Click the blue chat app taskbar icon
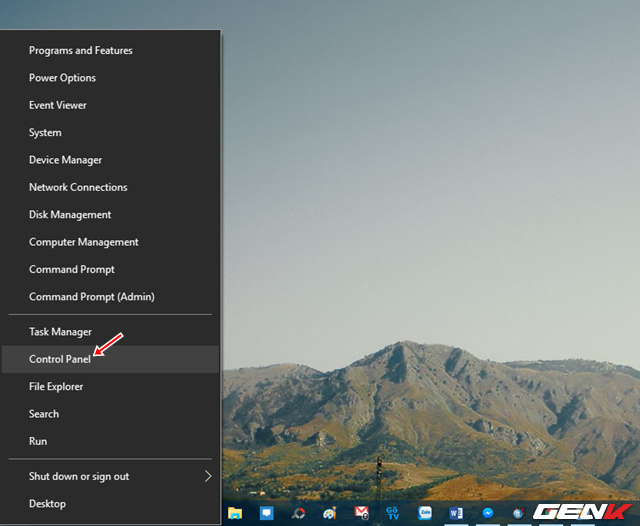Screen dimensions: 640x526 click(x=266, y=513)
